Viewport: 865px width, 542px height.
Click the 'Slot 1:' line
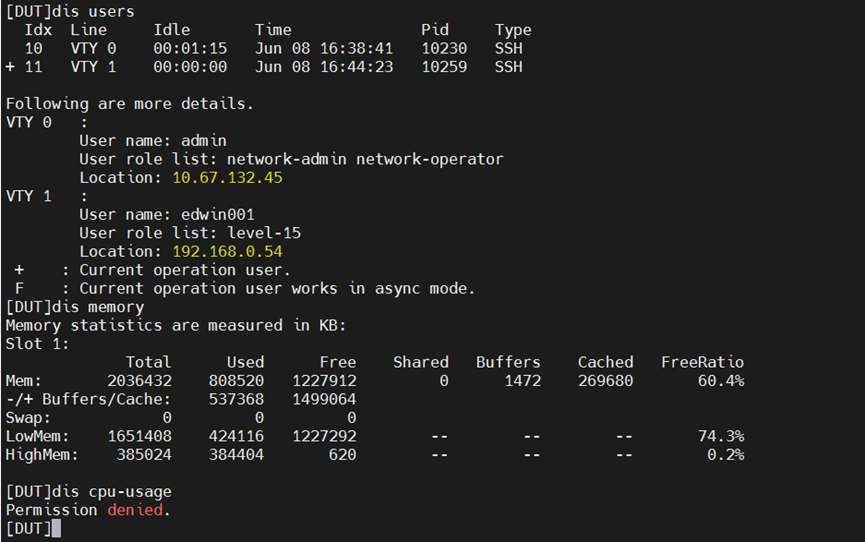38,344
